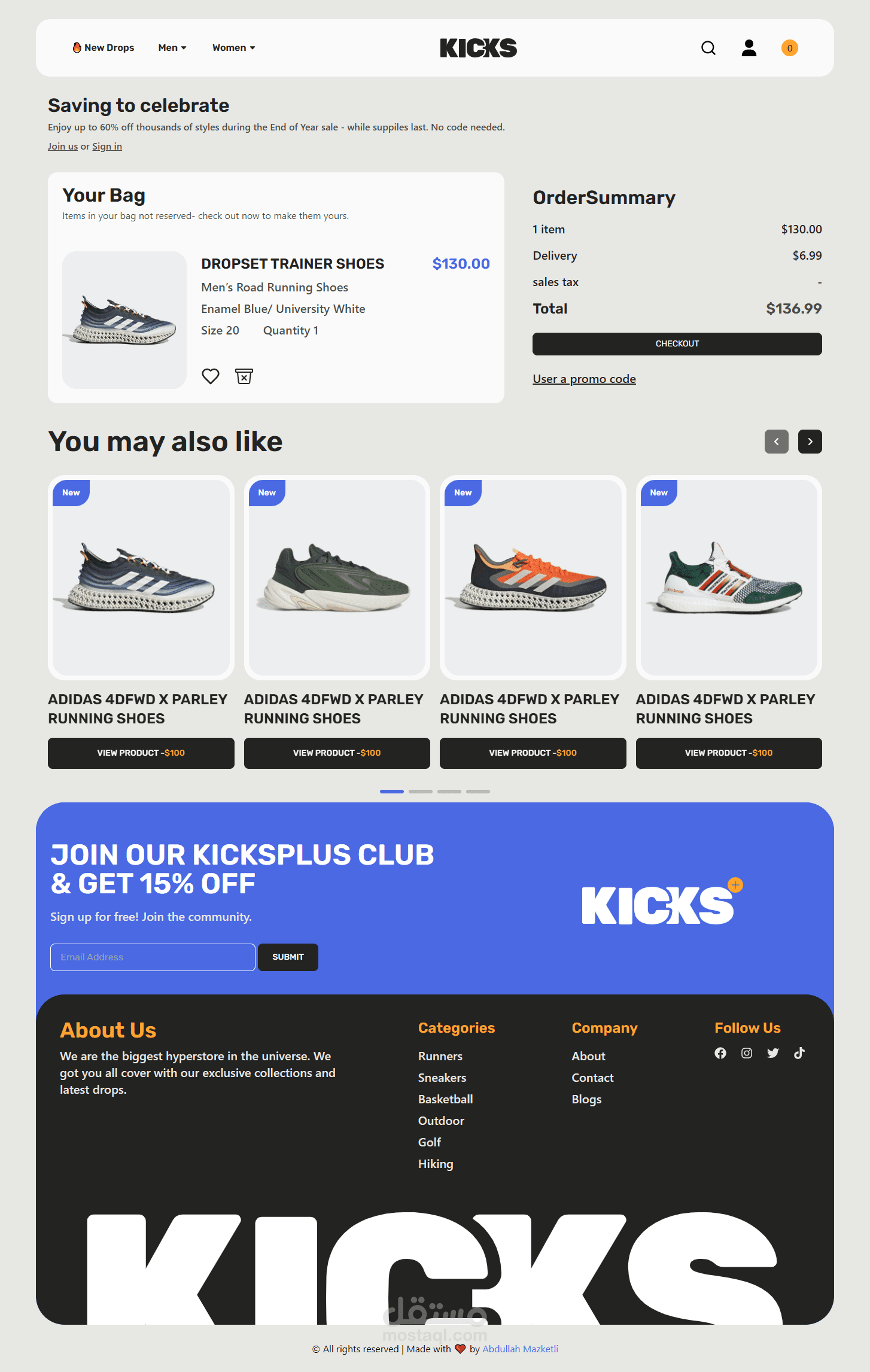The width and height of the screenshot is (870, 1372).
Task: Open Instagram icon under Follow Us
Action: 747,1053
